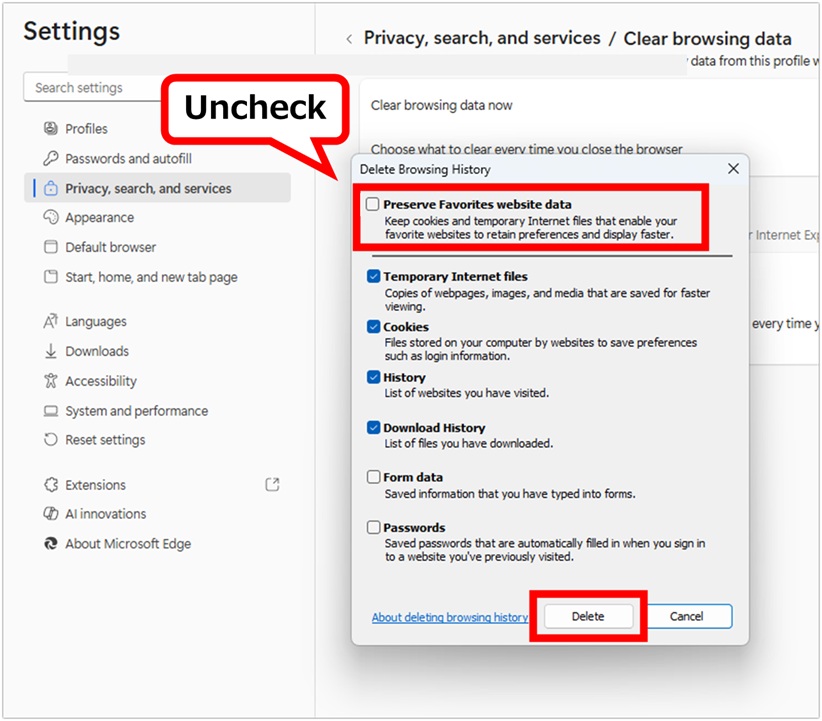The height and width of the screenshot is (721, 822).
Task: Click the Downloads arrow icon
Action: pyautogui.click(x=51, y=351)
